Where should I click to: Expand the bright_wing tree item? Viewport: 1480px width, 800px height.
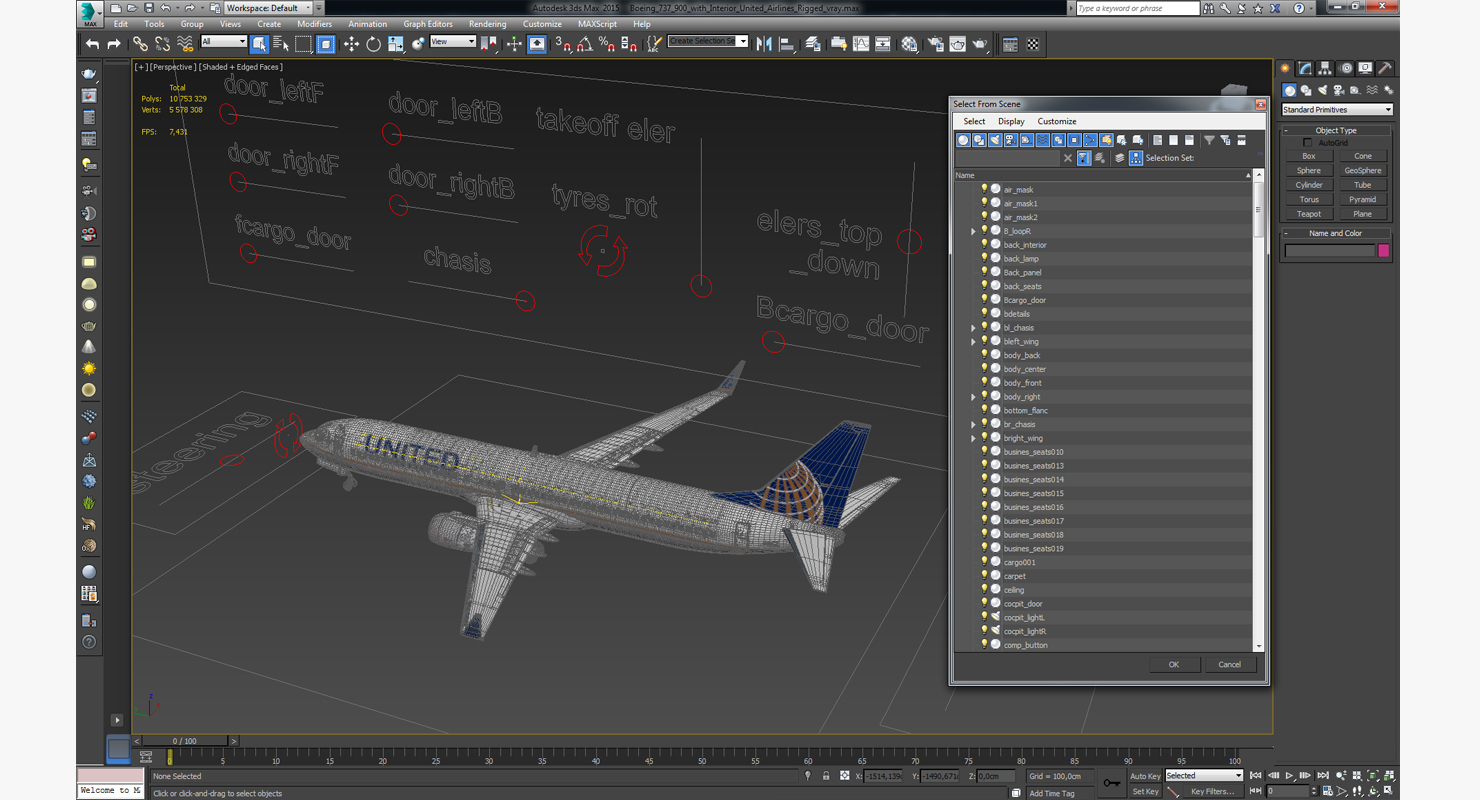pyautogui.click(x=973, y=438)
